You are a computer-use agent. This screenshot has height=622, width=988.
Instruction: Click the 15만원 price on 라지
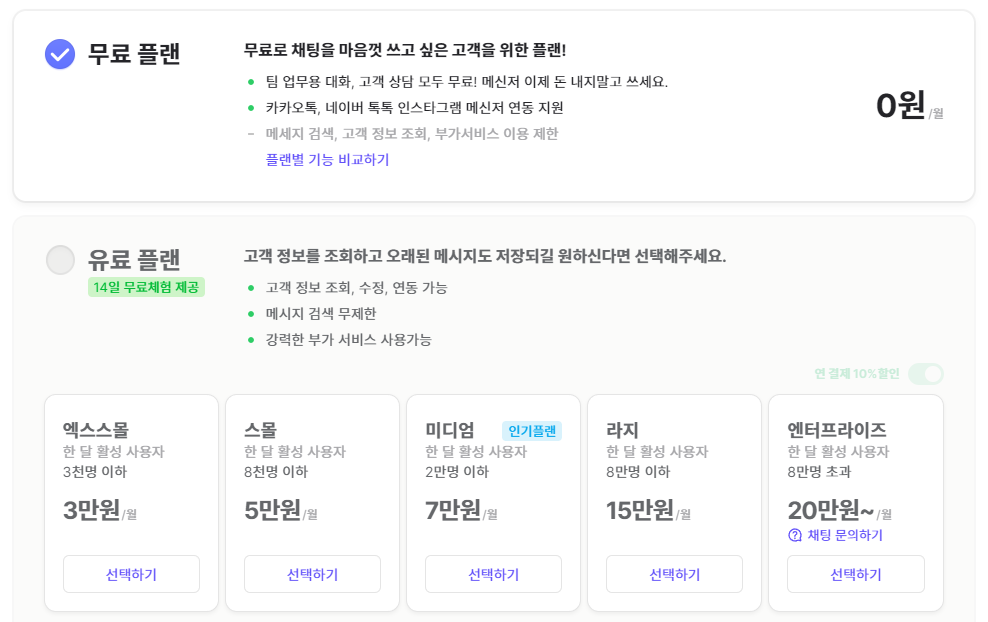pyautogui.click(x=640, y=510)
